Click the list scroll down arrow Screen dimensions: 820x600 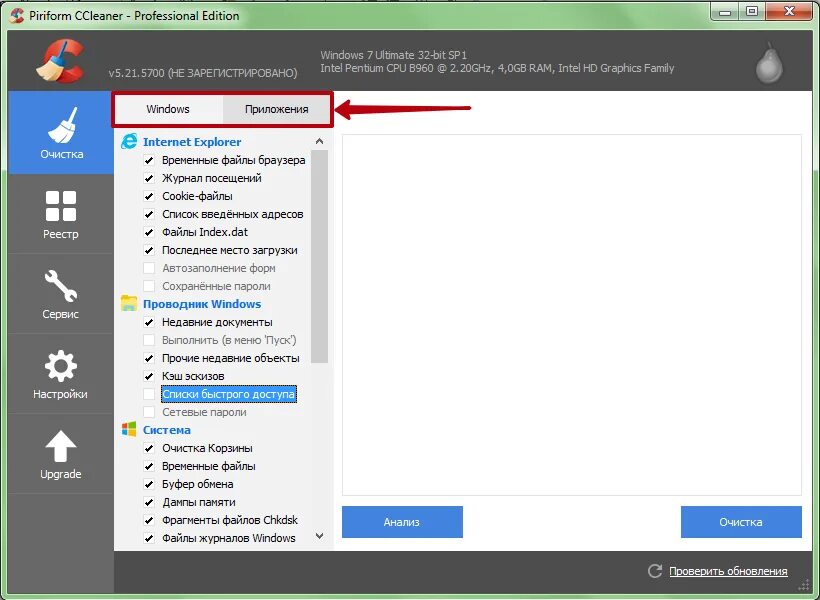320,536
